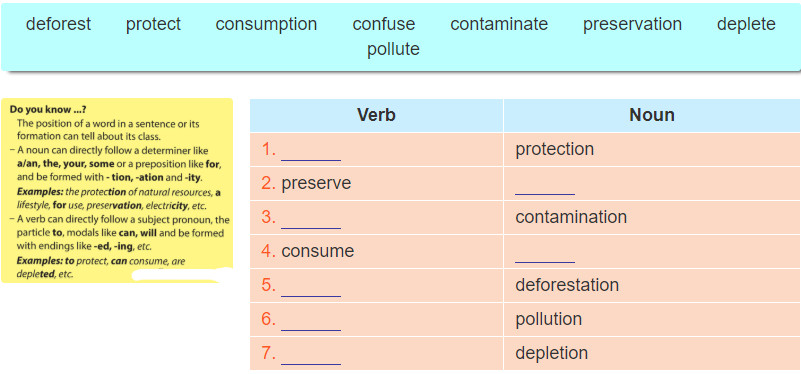Click the 'Noun' column header
The image size is (801, 374).
652,115
